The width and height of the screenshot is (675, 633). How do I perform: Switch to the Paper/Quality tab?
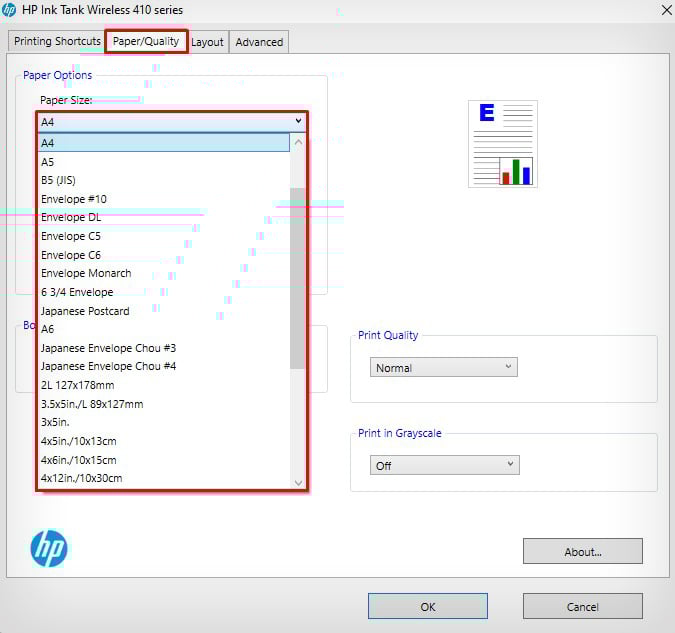pos(146,41)
